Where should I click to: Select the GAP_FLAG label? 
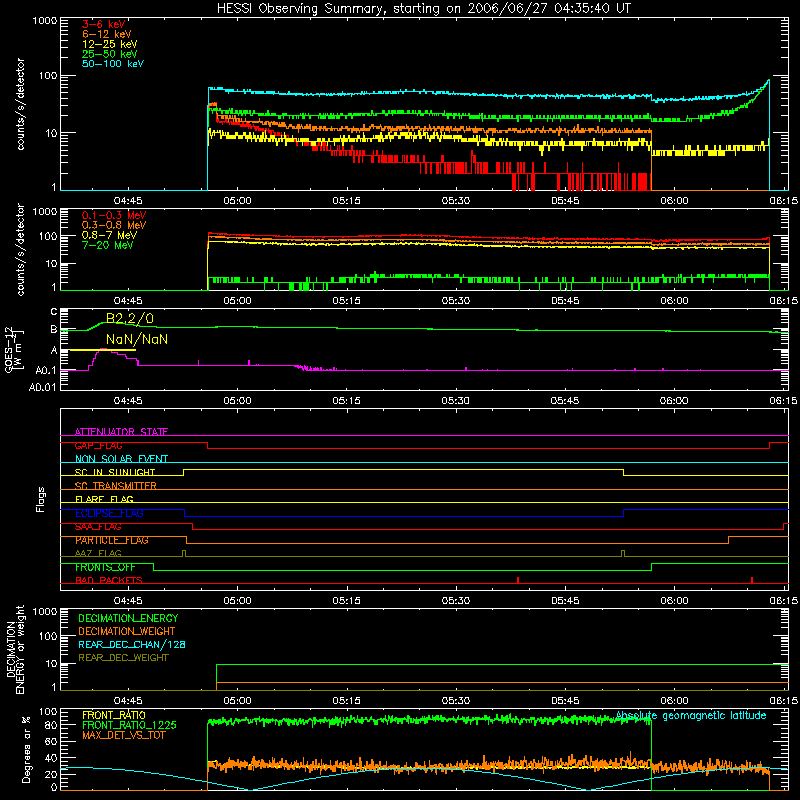pos(98,445)
